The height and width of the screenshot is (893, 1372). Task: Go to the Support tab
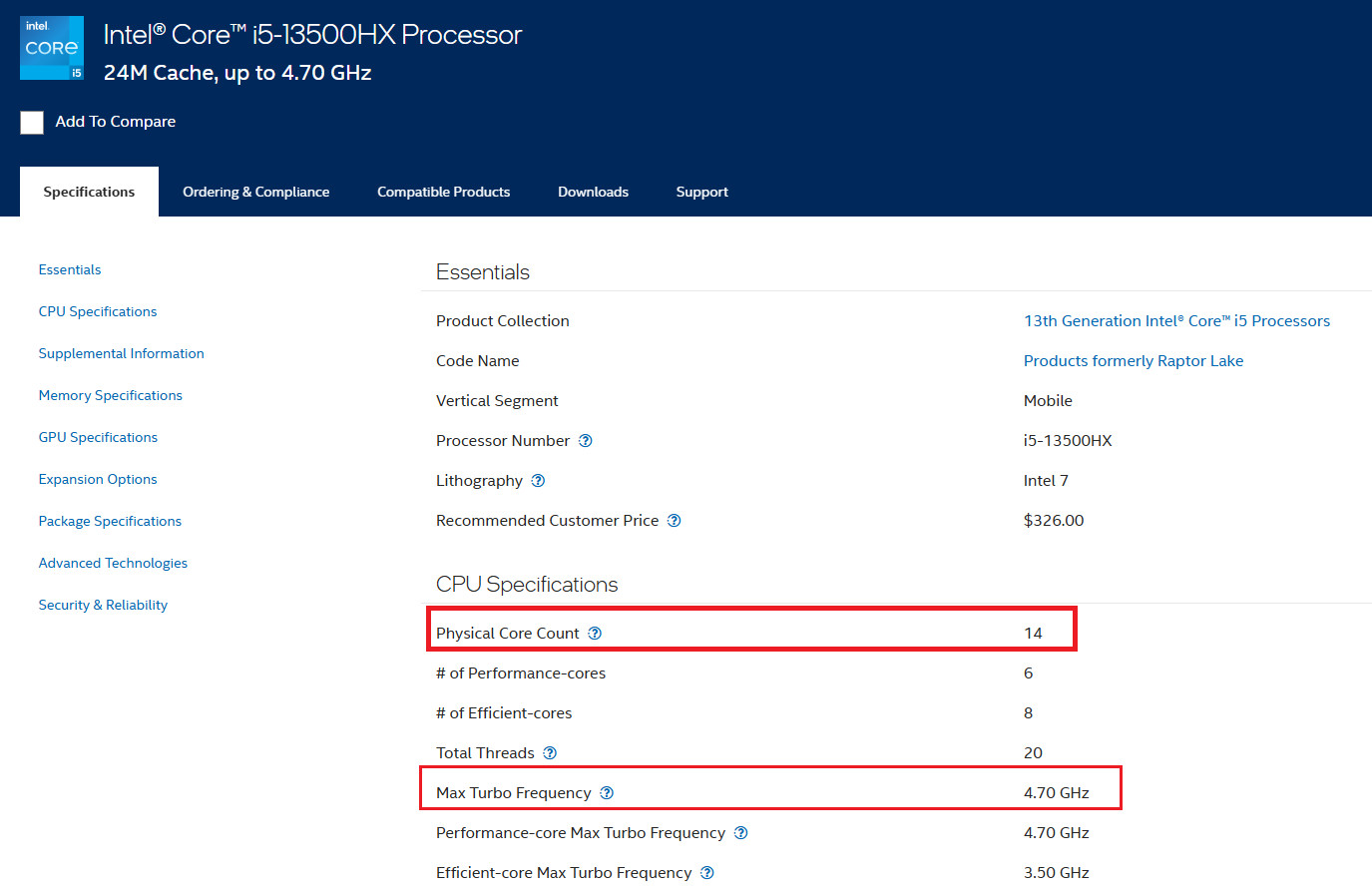click(x=701, y=192)
